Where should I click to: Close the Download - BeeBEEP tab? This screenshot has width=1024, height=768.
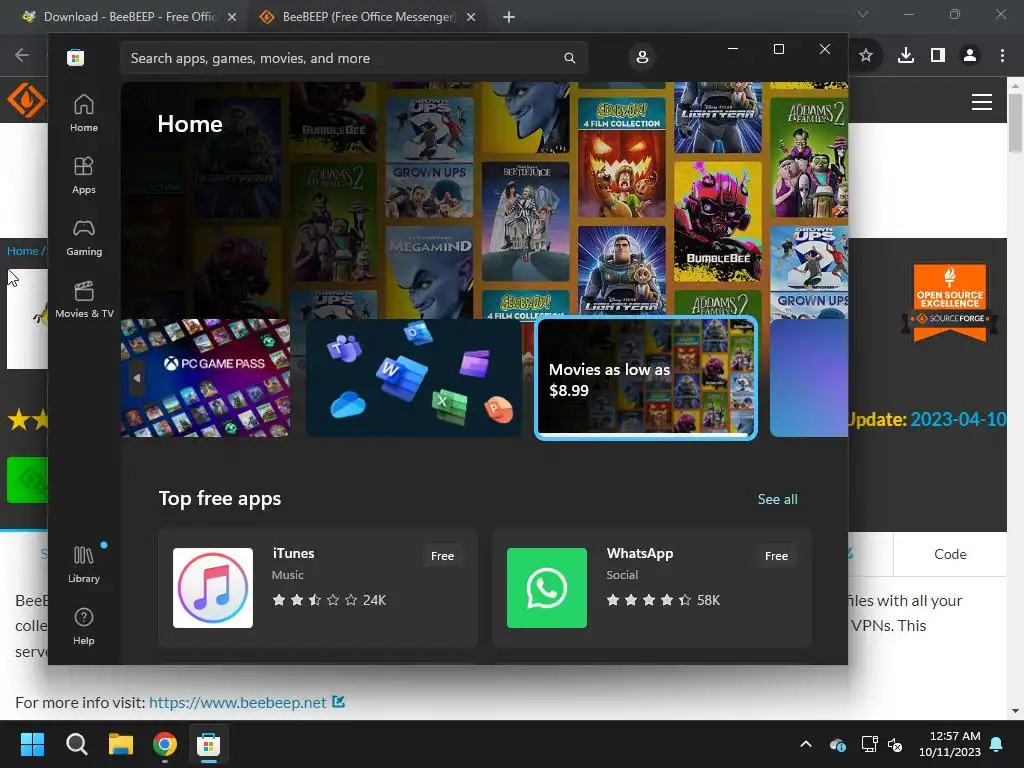pos(232,18)
